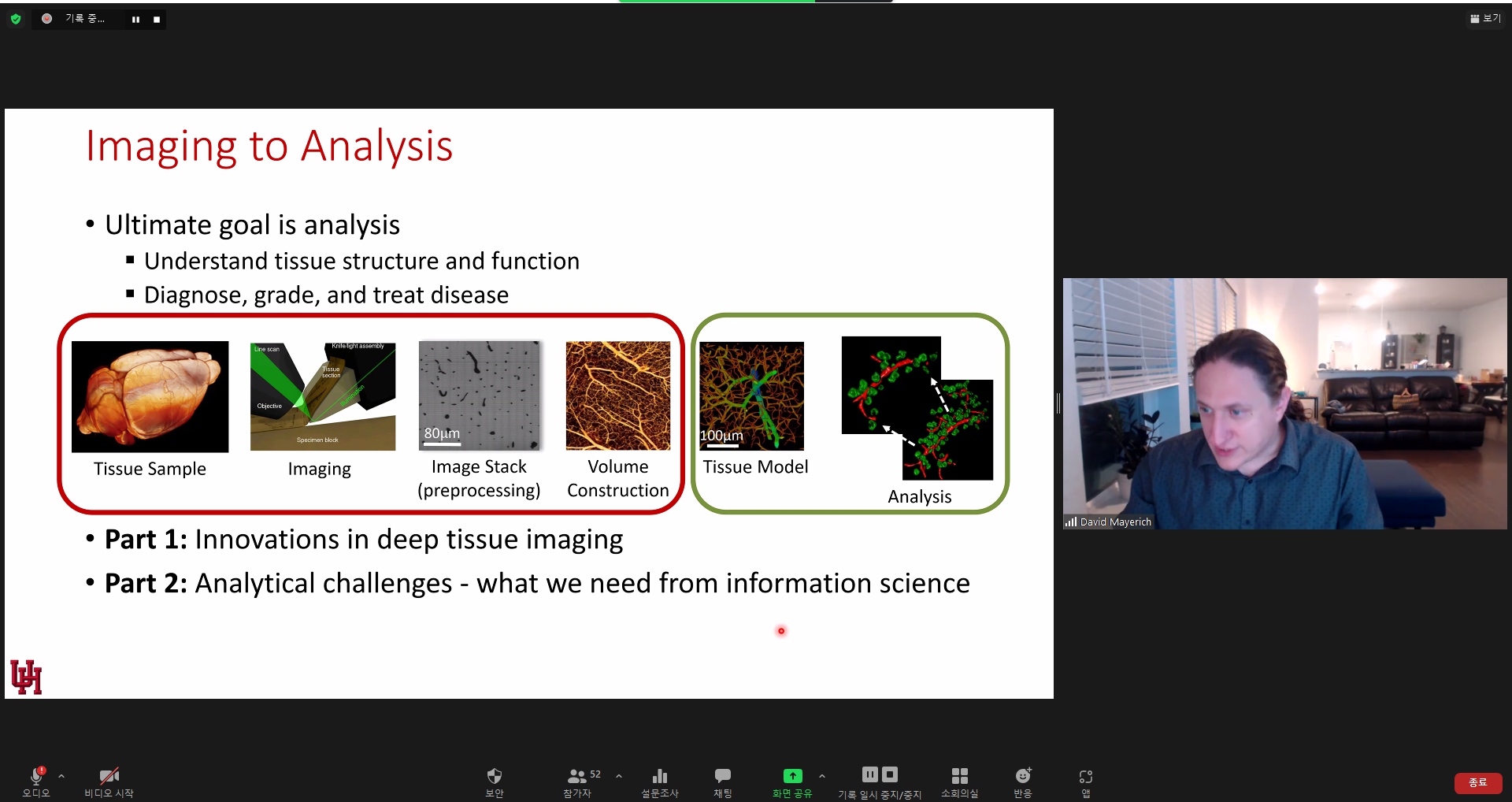The image size is (1512, 802).
Task: Click 'Diagnose, grade, and treat disease' line
Action: pyautogui.click(x=326, y=295)
